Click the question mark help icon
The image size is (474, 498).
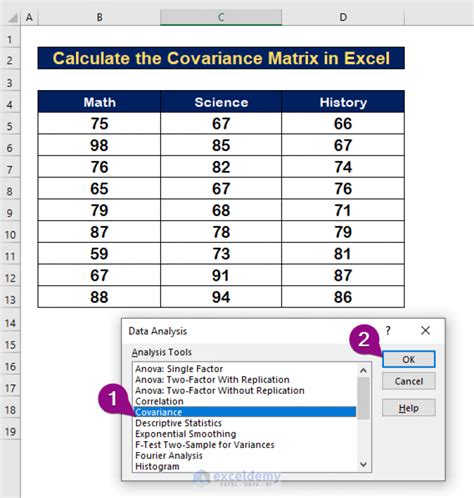click(388, 330)
